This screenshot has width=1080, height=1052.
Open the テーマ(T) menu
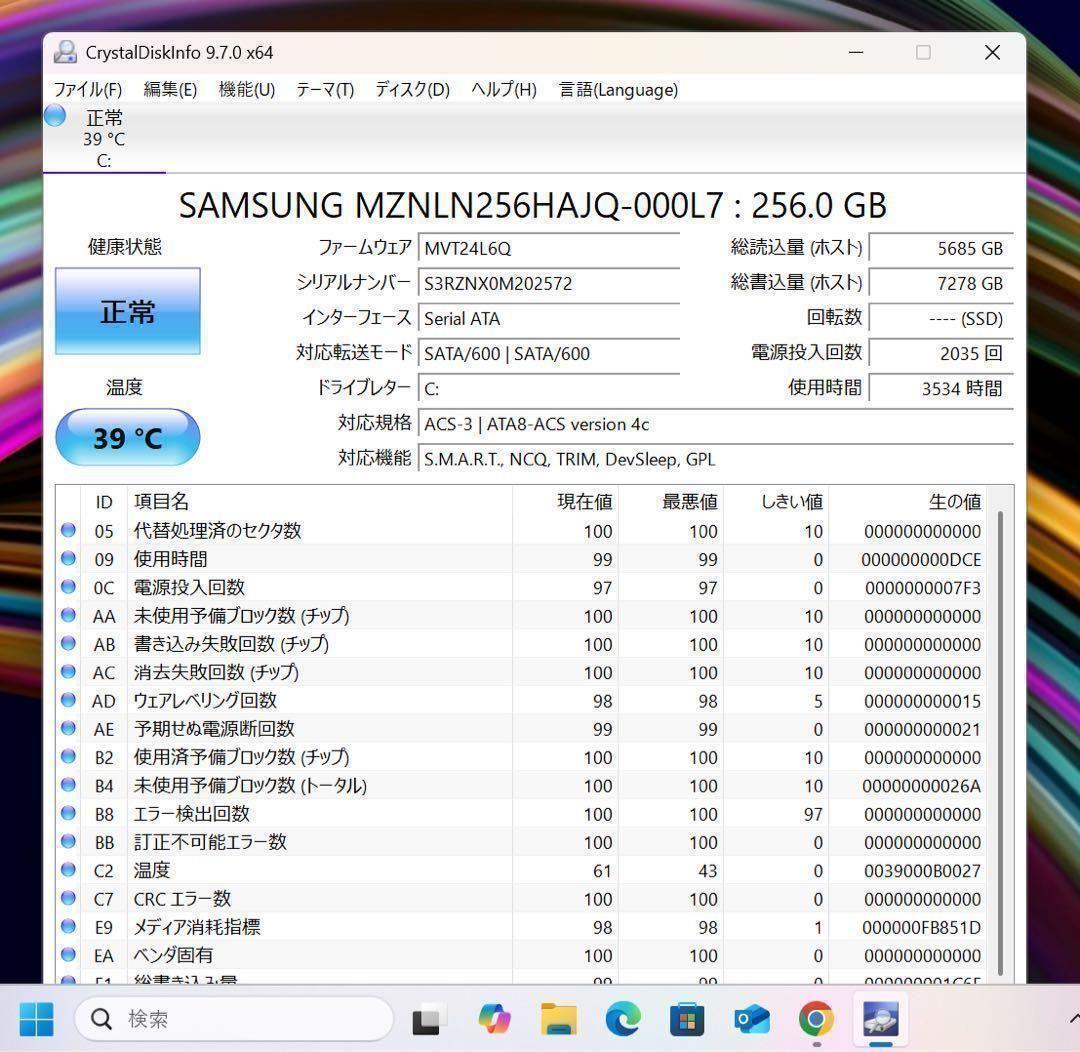tap(324, 90)
